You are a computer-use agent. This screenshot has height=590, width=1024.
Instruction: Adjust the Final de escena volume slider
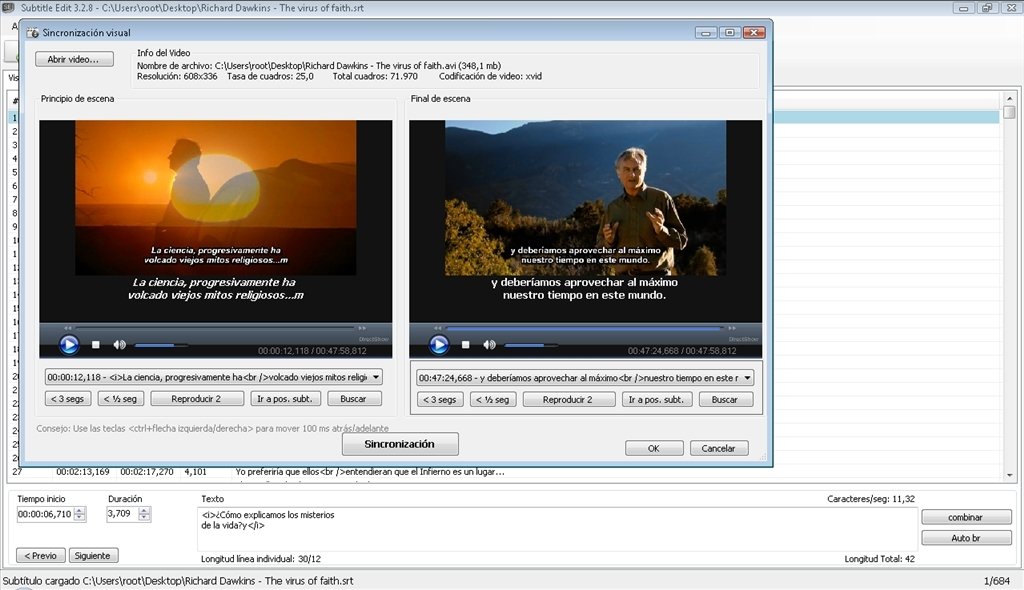point(531,345)
